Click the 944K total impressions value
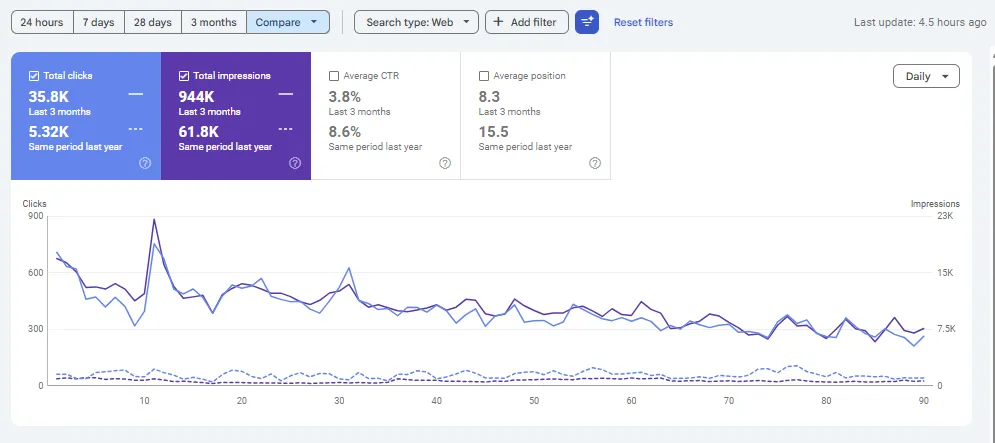Viewport: 995px width, 443px height. tap(197, 96)
